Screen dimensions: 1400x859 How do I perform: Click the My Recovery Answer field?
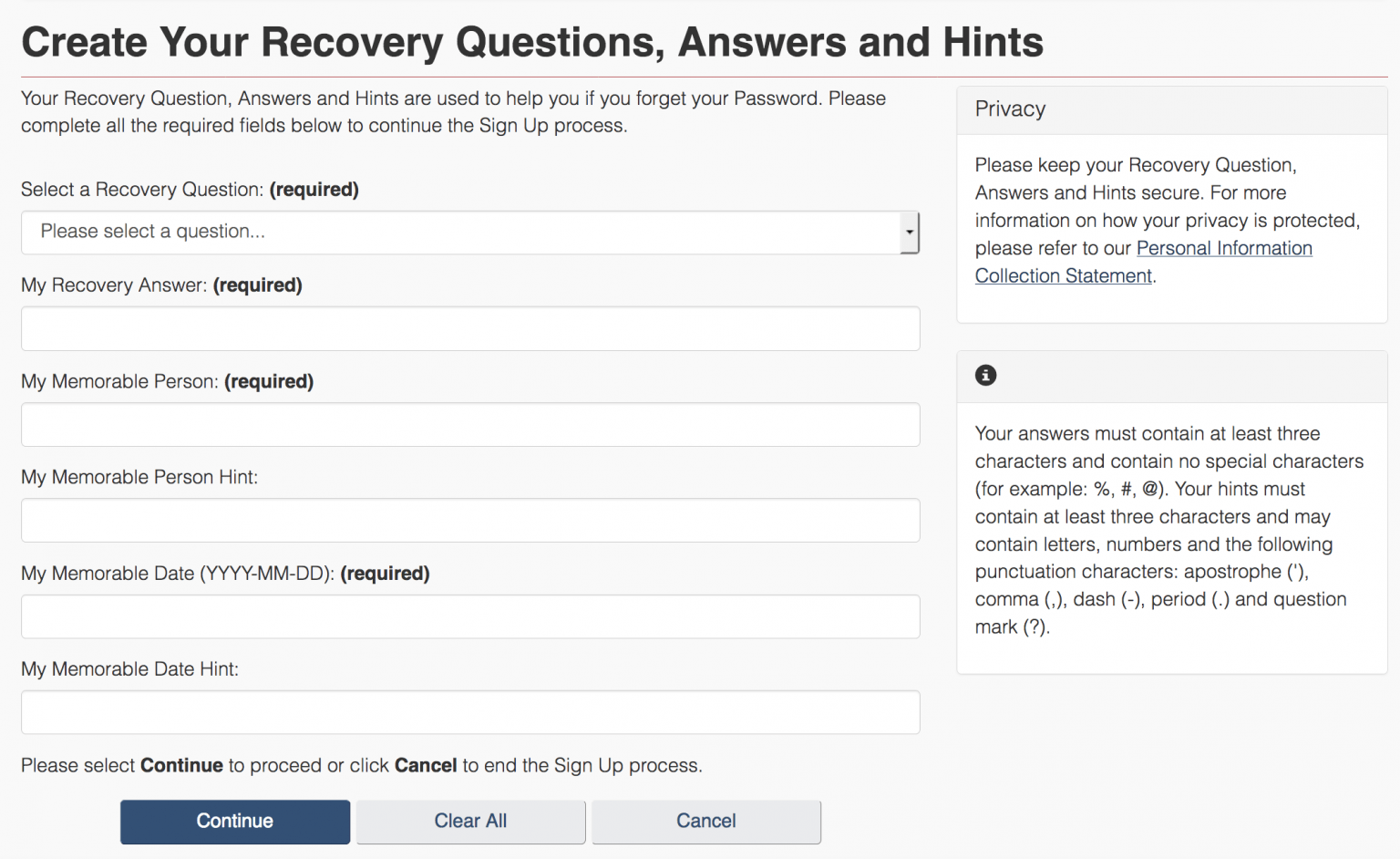coord(470,328)
